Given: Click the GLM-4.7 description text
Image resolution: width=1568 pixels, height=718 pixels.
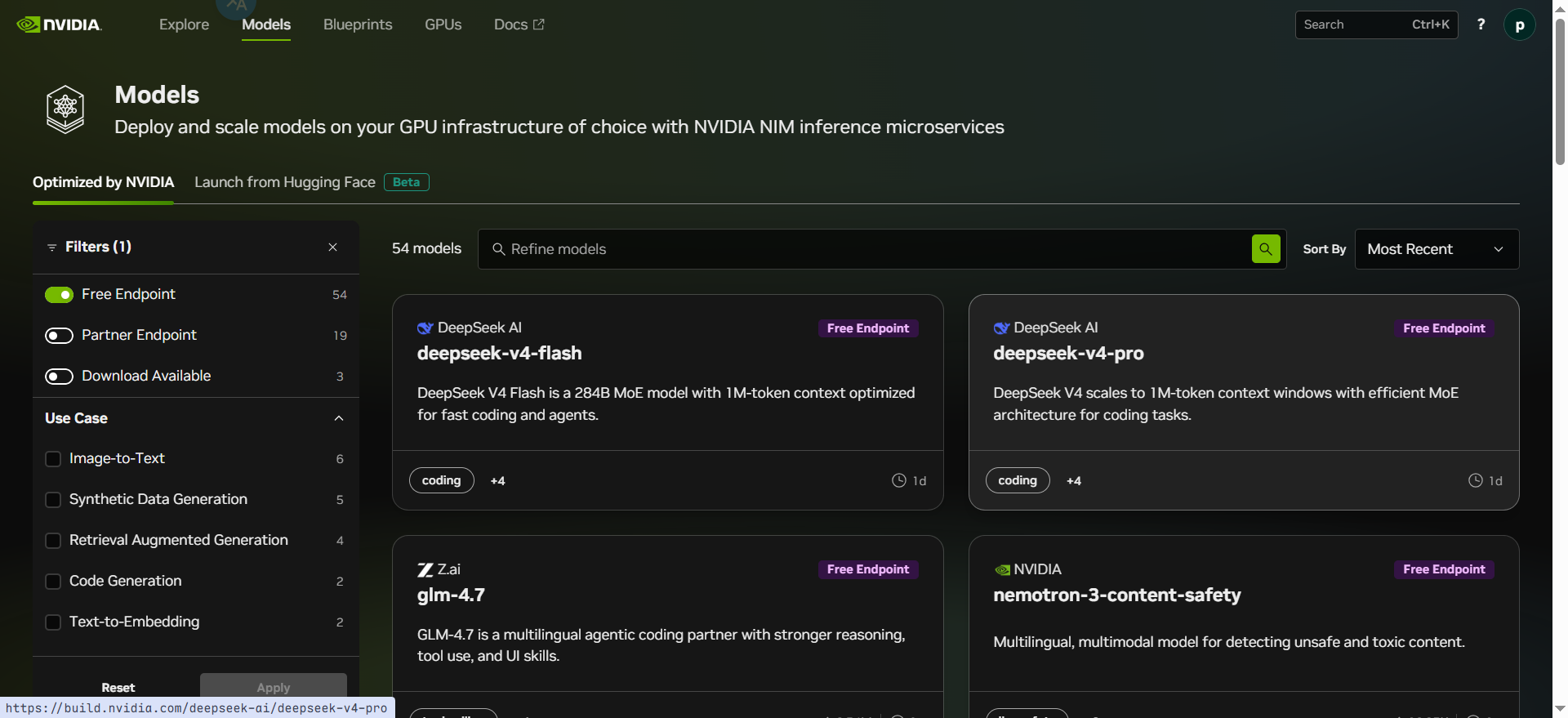Looking at the screenshot, I should [661, 645].
